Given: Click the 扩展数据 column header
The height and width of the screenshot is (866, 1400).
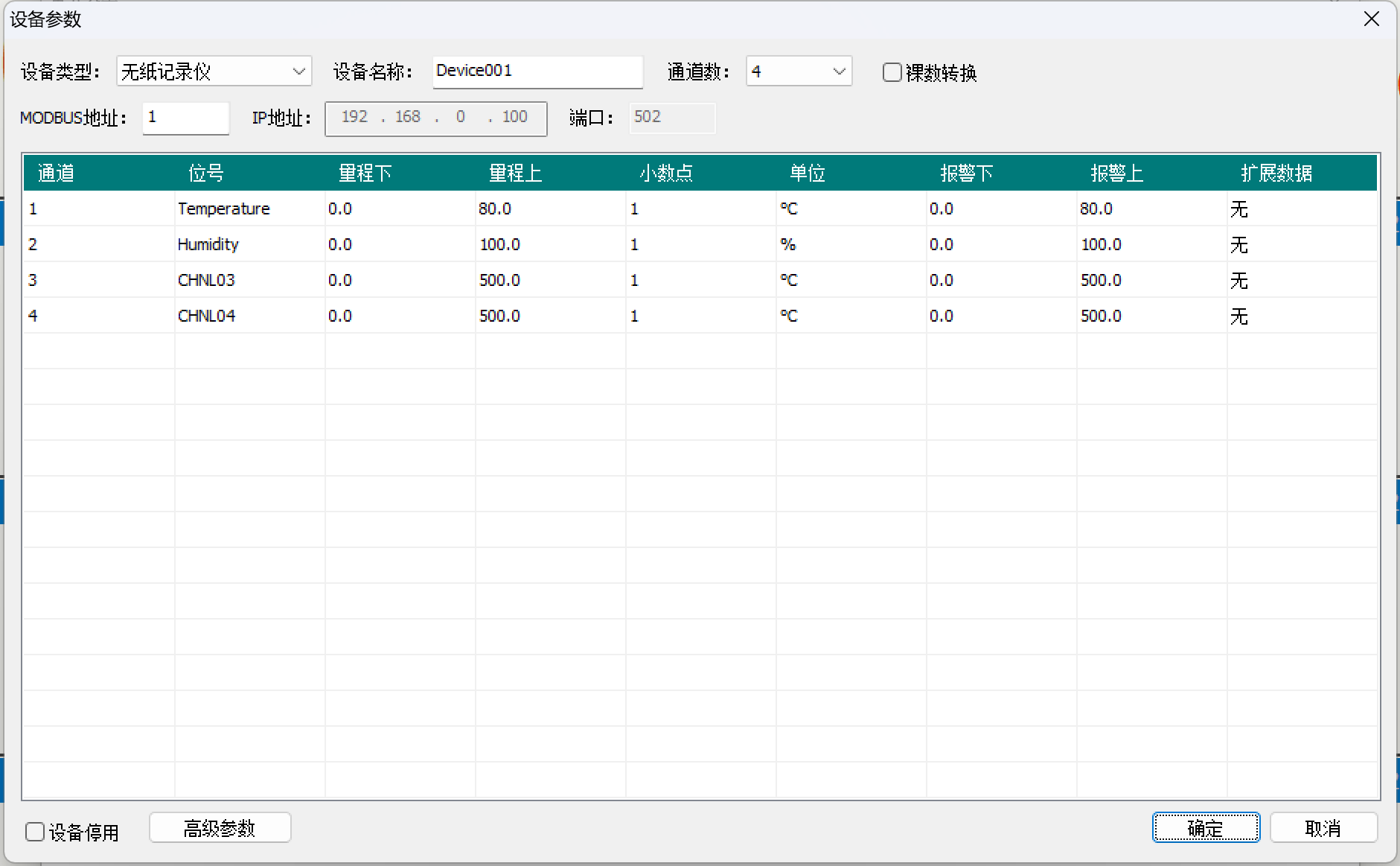Looking at the screenshot, I should pyautogui.click(x=1276, y=173).
